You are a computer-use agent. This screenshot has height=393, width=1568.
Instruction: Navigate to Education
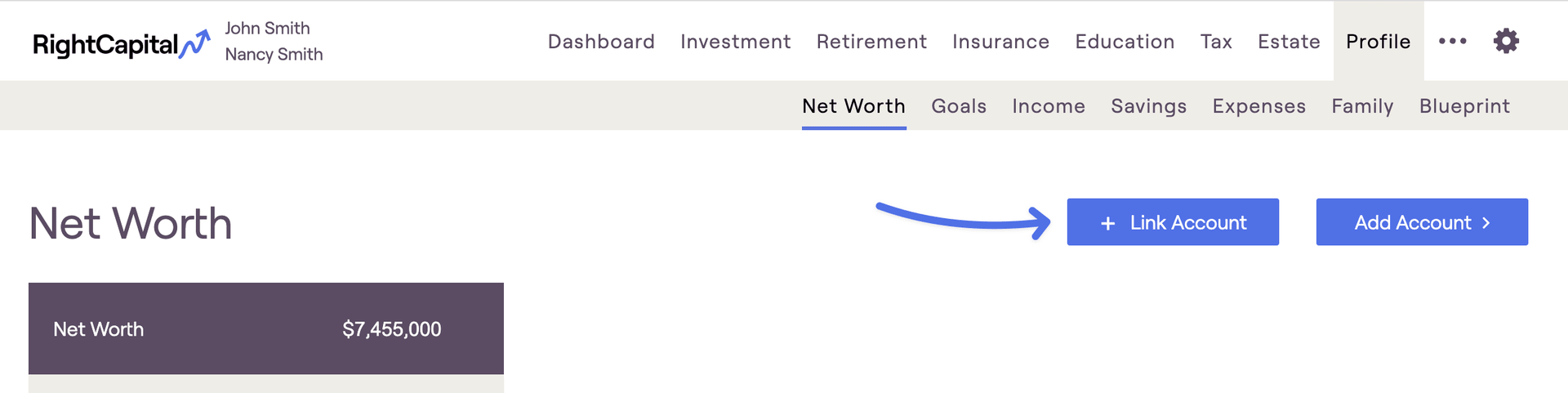pos(1125,42)
